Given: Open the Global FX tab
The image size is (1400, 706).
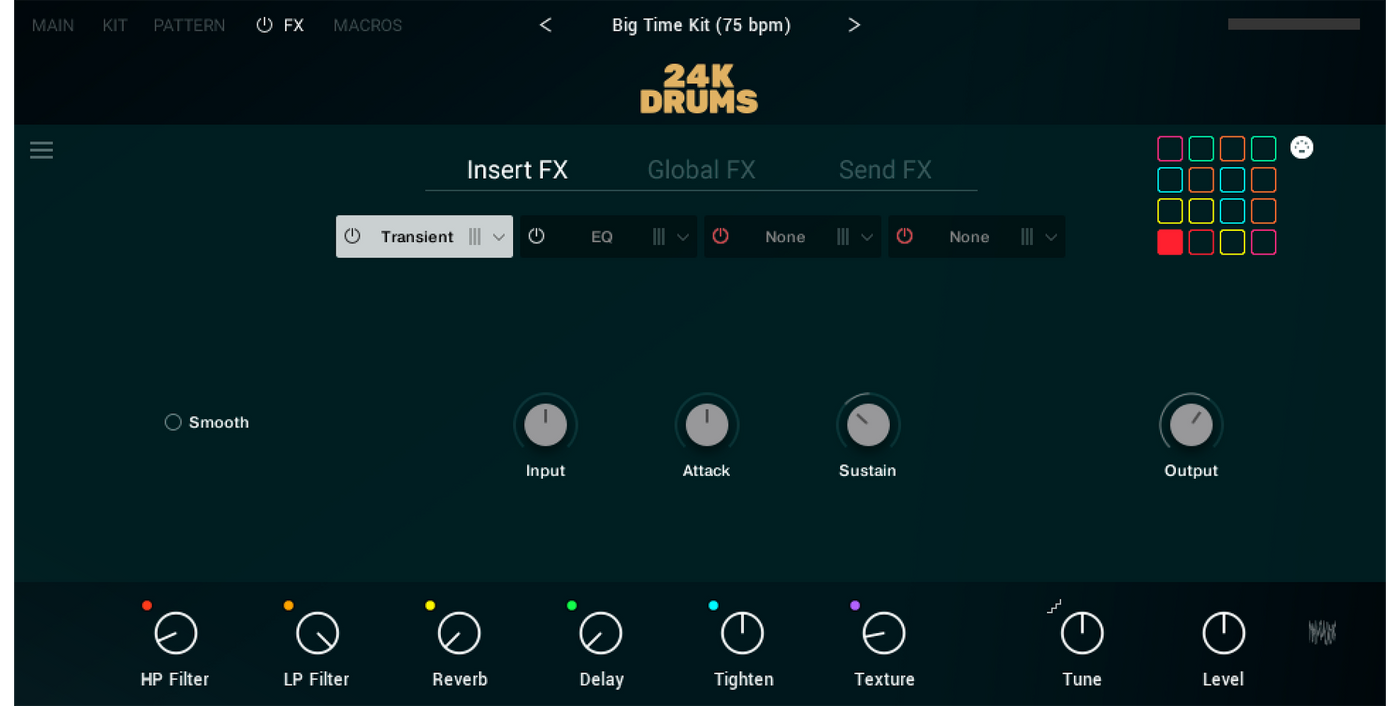Looking at the screenshot, I should [x=701, y=170].
